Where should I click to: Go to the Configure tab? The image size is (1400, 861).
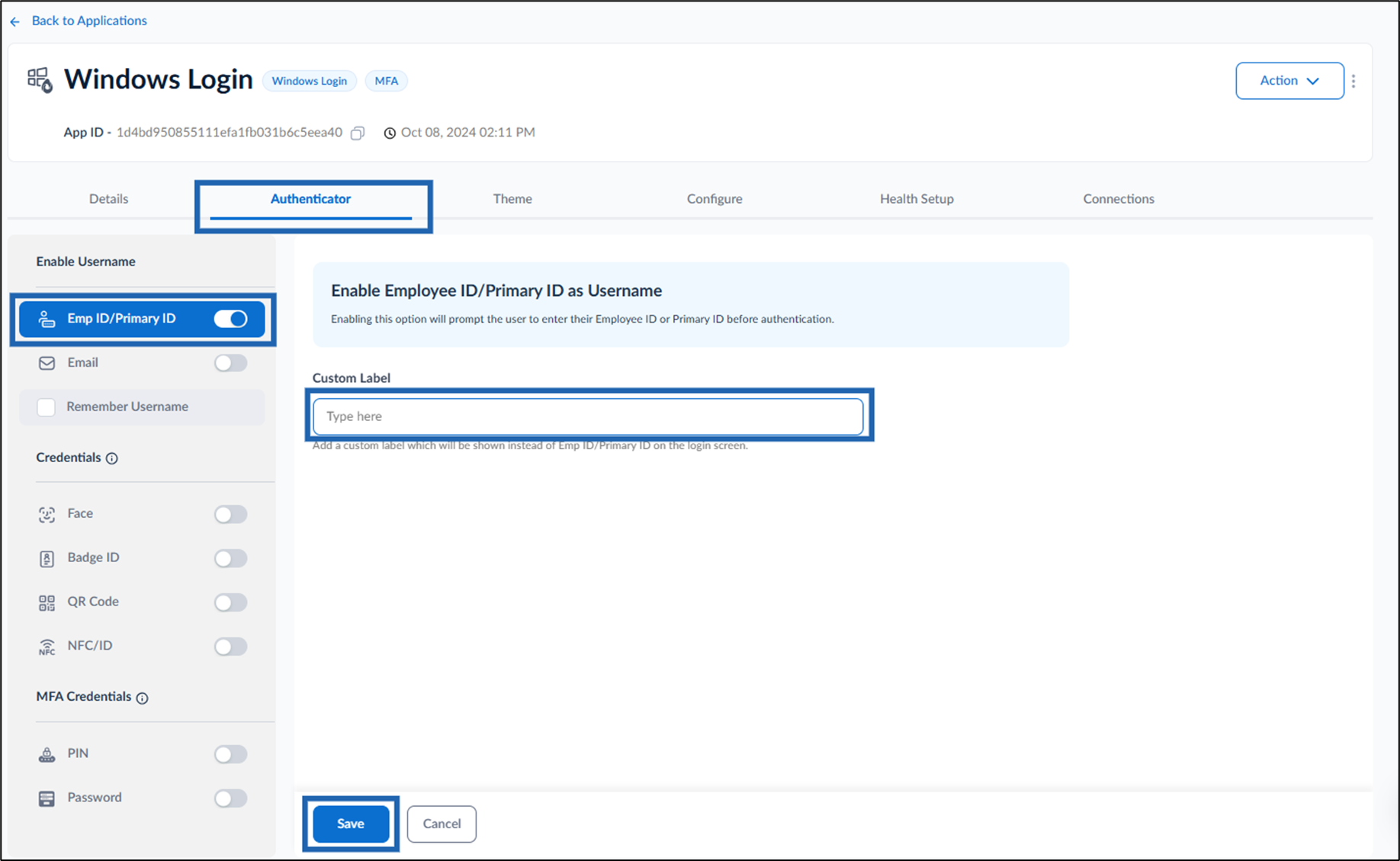click(714, 199)
